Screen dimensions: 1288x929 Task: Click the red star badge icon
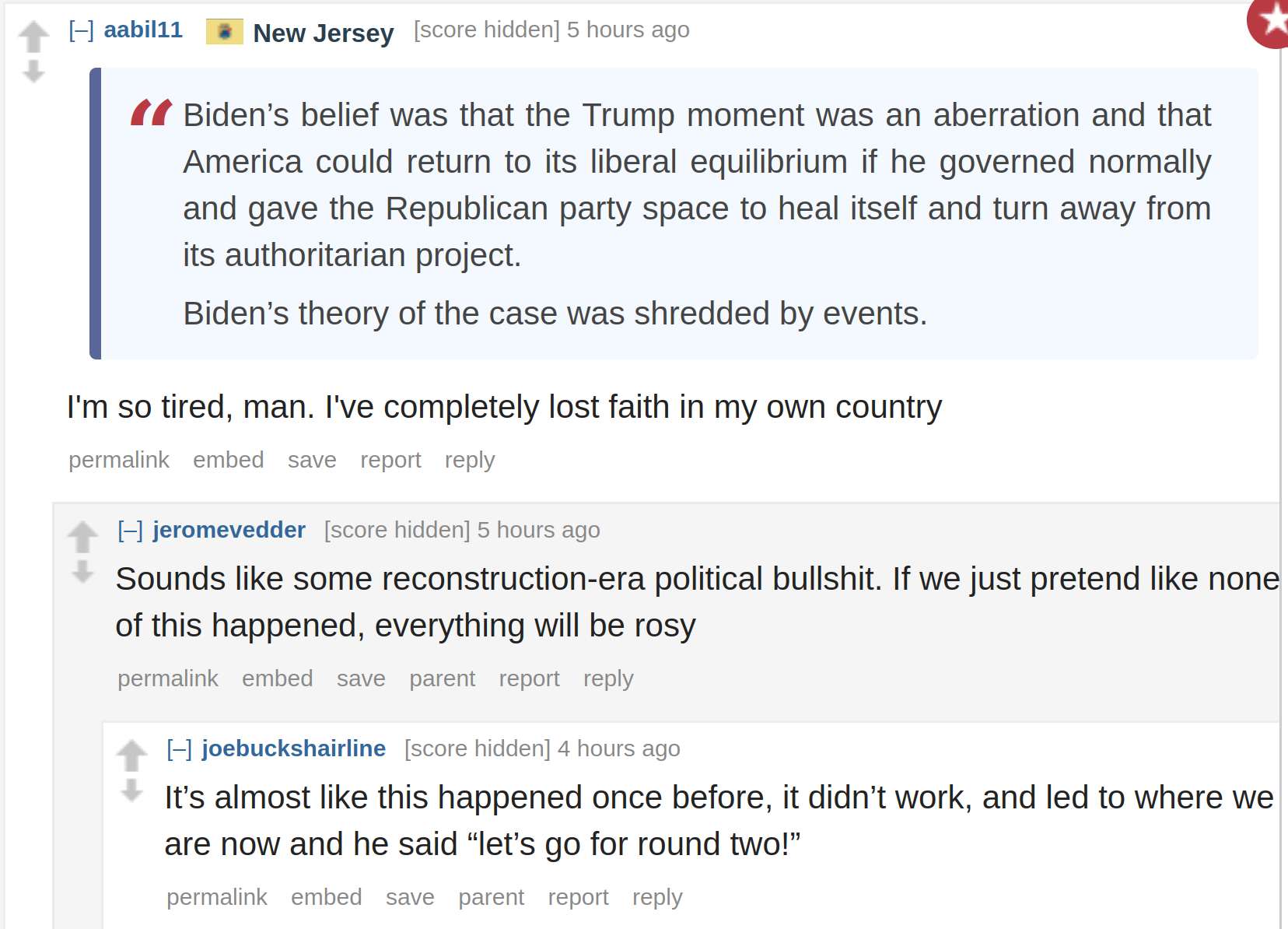point(1269,21)
